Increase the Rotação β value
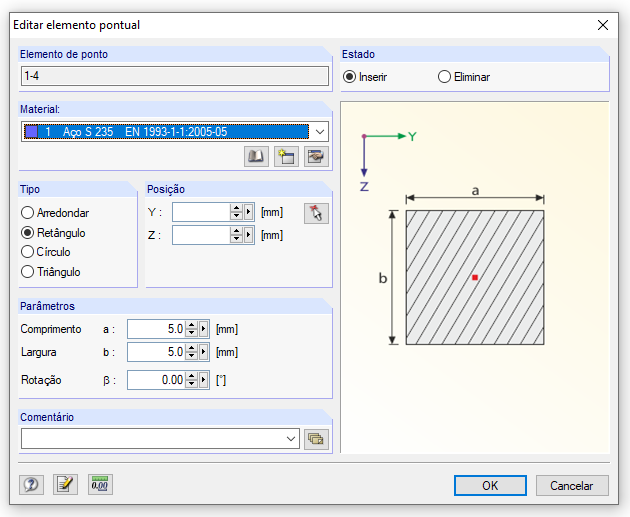The height and width of the screenshot is (517, 630). tap(191, 376)
